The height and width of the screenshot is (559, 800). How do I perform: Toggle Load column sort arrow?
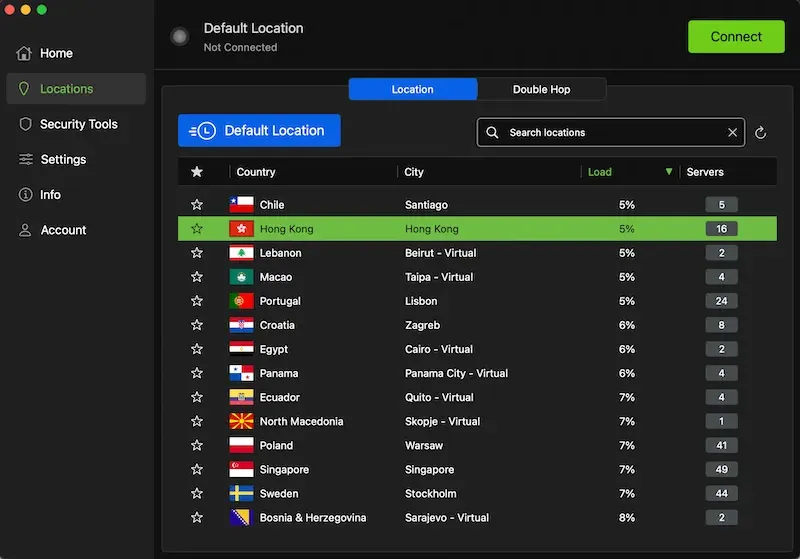coord(668,172)
